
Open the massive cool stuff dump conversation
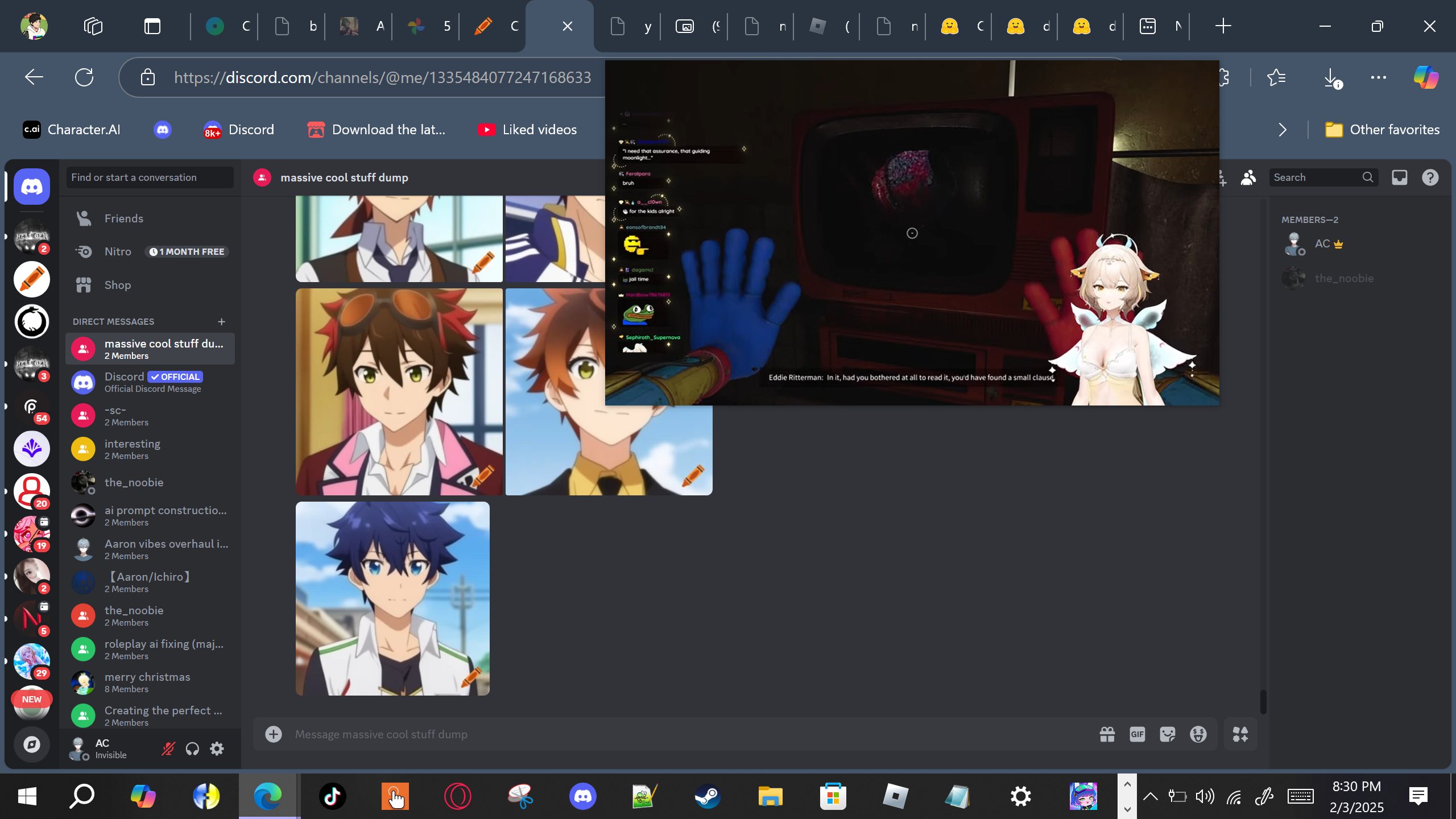click(x=150, y=349)
